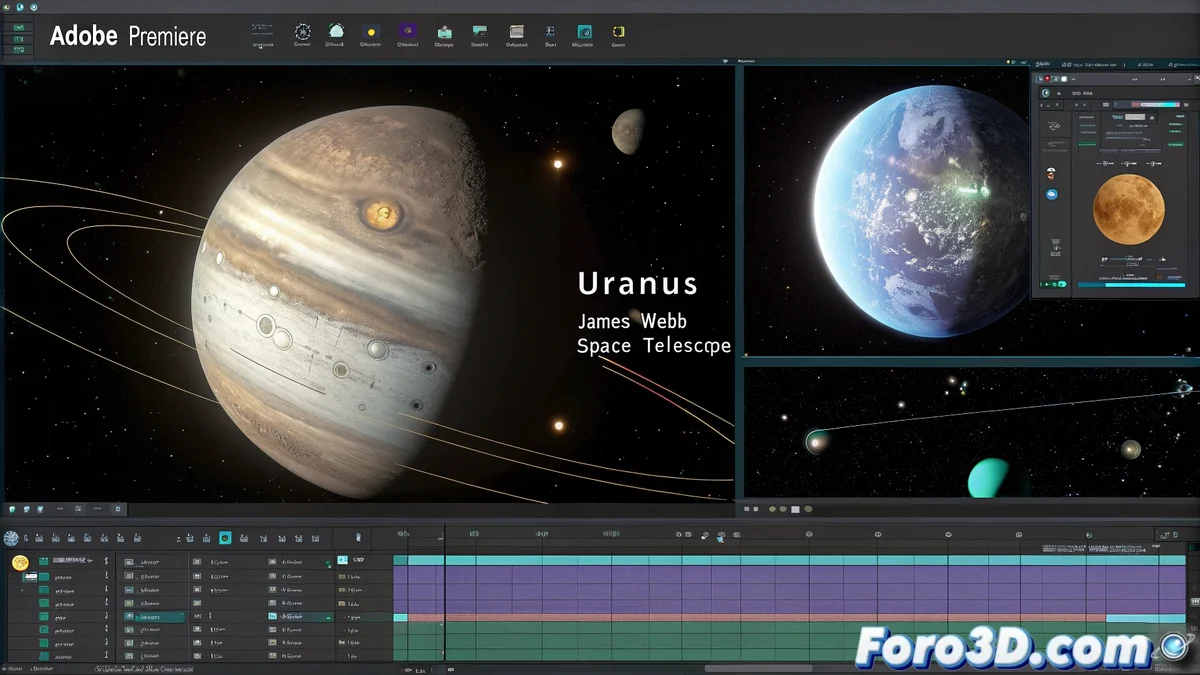Click the 'James Webb' text line
1200x675 pixels.
[x=632, y=322]
